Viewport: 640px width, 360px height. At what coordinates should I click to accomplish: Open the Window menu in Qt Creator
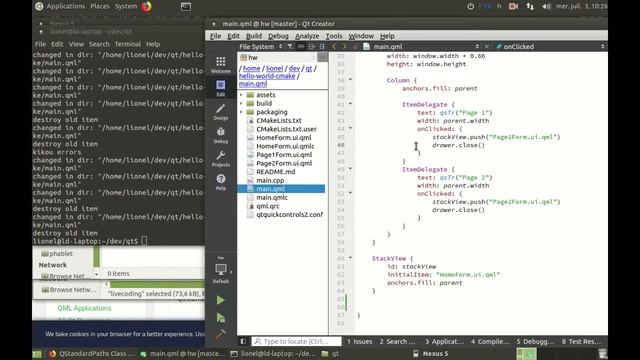pos(361,36)
